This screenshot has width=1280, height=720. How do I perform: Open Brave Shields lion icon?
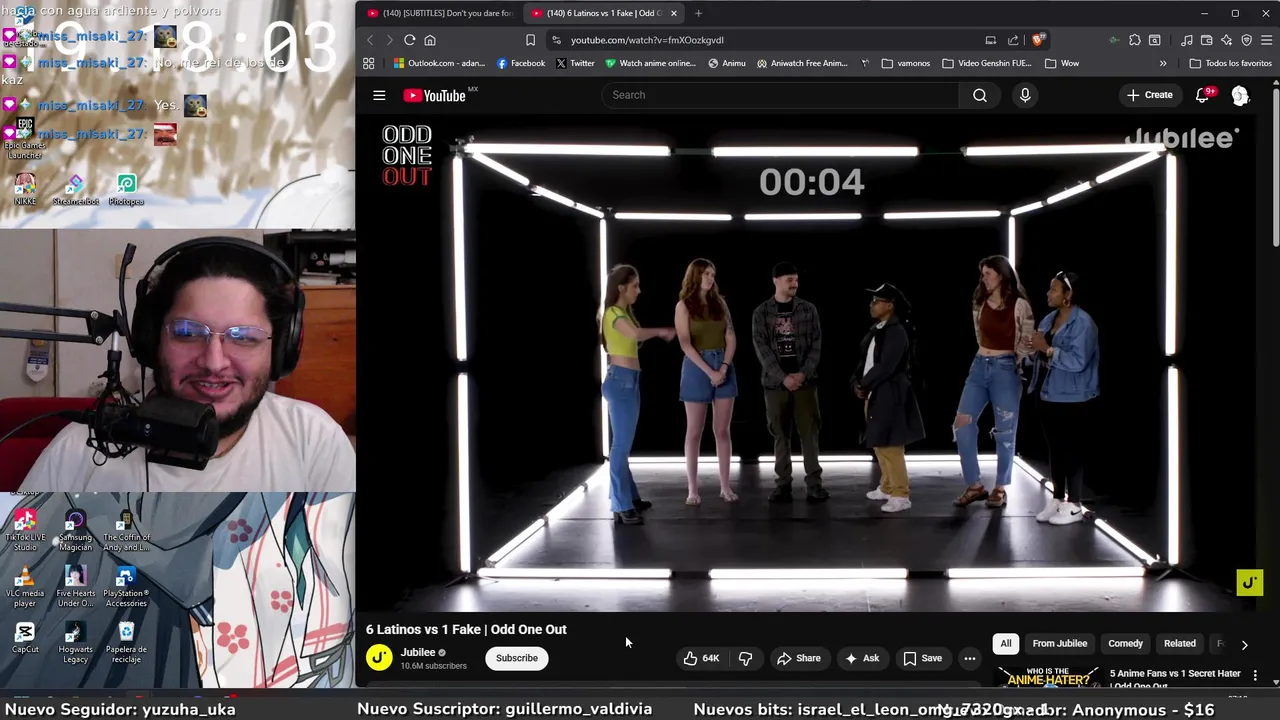point(1038,40)
